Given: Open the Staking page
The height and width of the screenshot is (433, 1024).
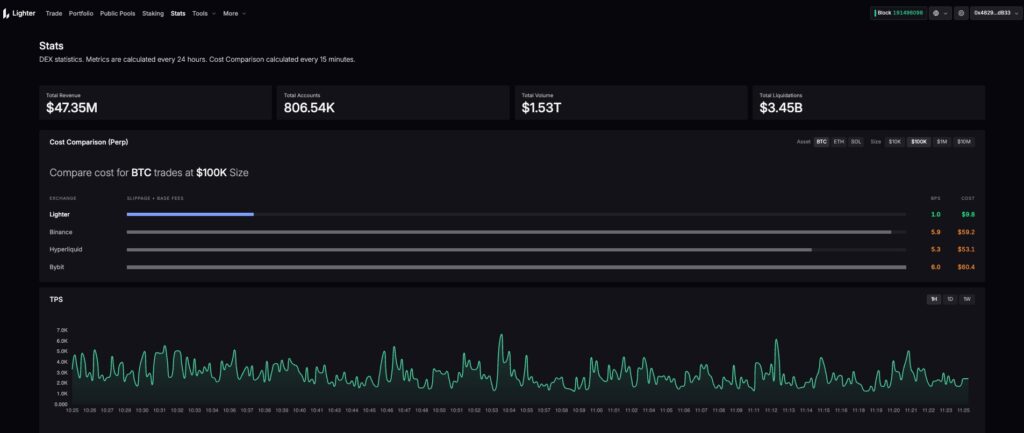Looking at the screenshot, I should point(153,13).
